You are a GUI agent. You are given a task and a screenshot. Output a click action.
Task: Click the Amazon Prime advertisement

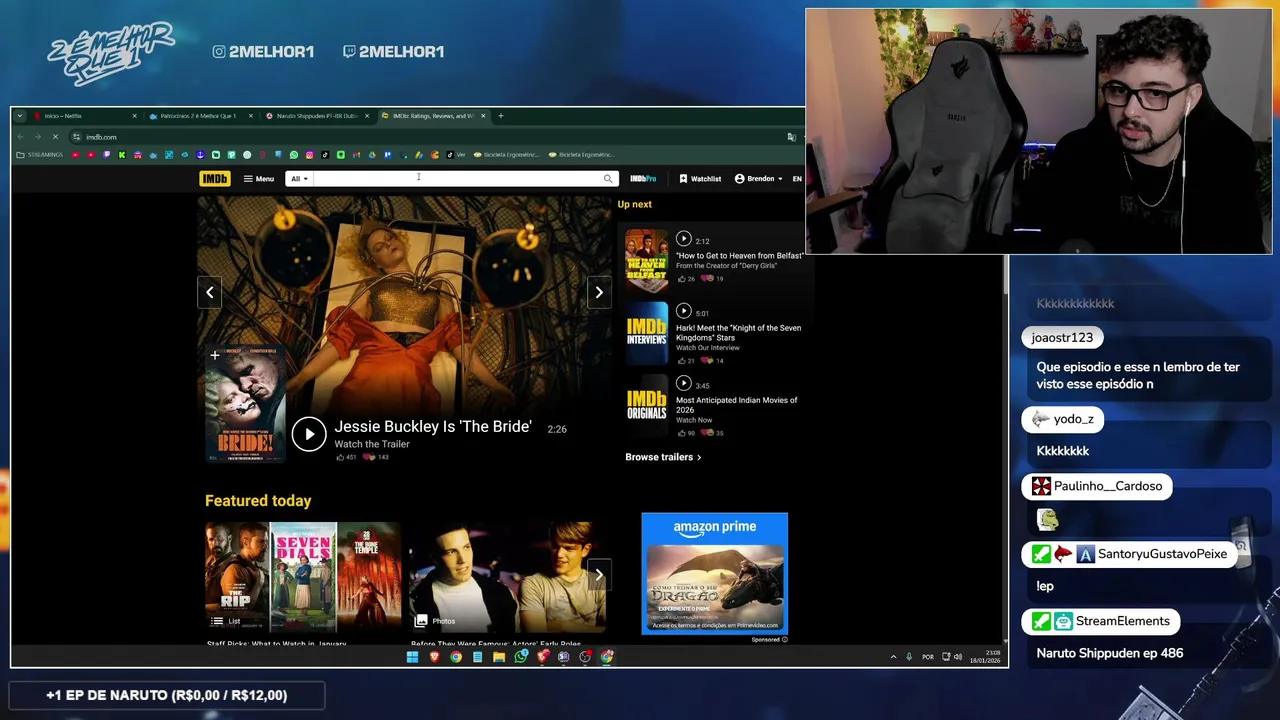[x=714, y=573]
